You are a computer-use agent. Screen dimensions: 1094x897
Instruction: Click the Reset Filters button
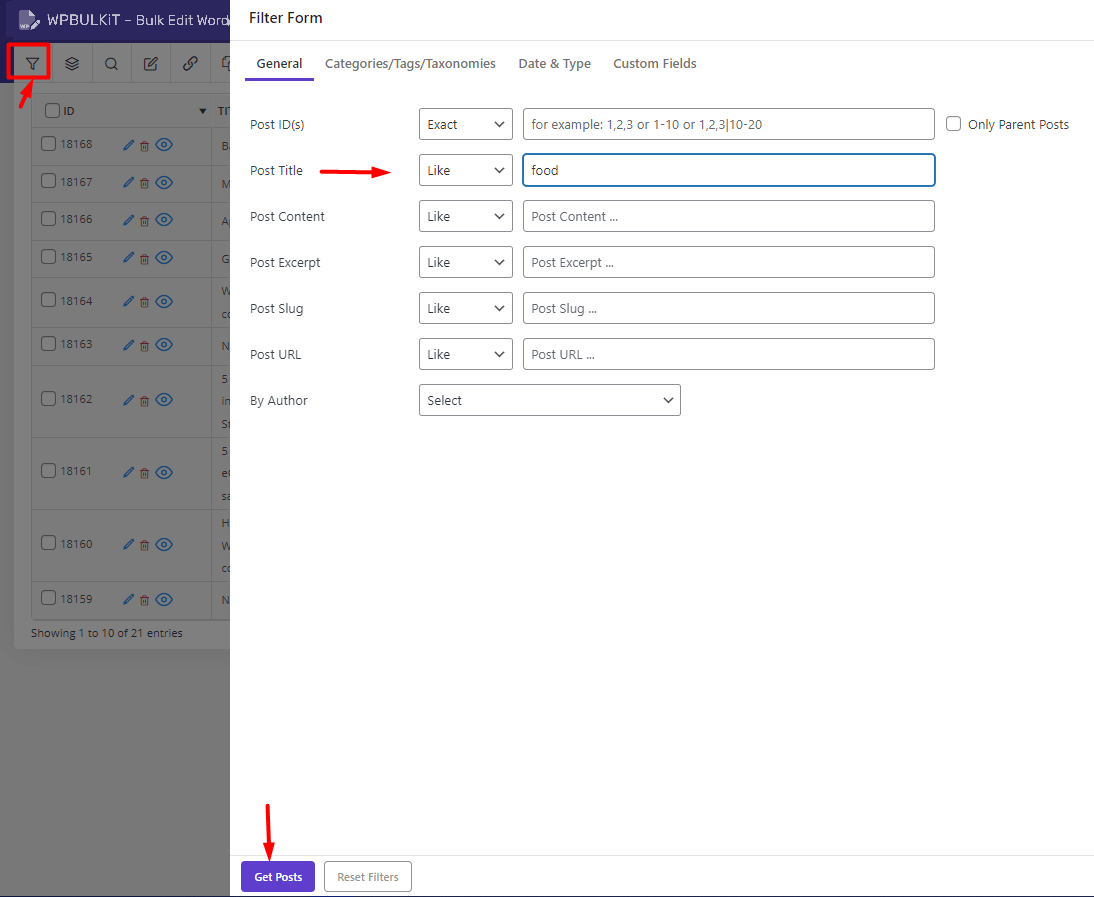(x=367, y=876)
